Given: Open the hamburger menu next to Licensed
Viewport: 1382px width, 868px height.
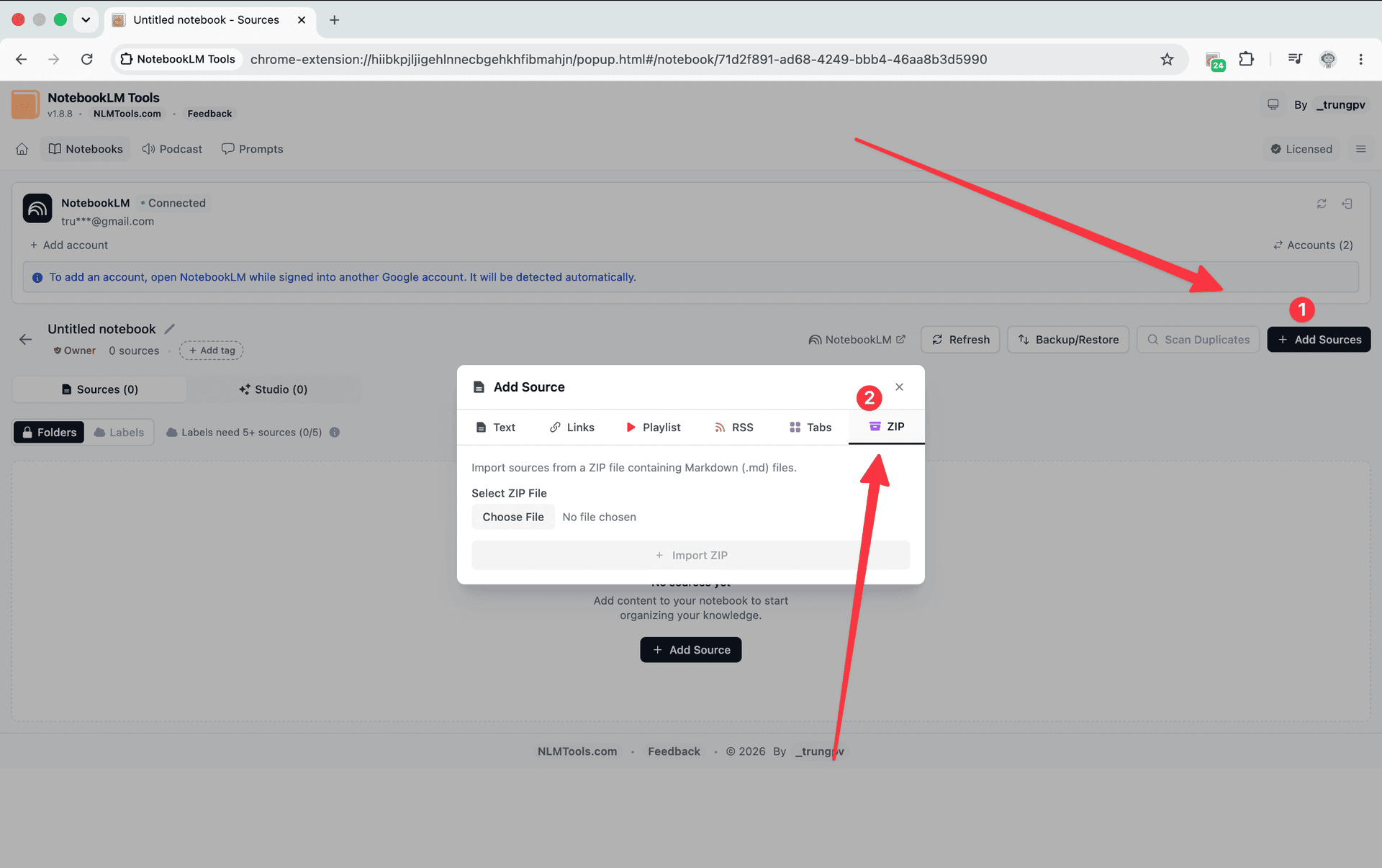Looking at the screenshot, I should click(1360, 149).
